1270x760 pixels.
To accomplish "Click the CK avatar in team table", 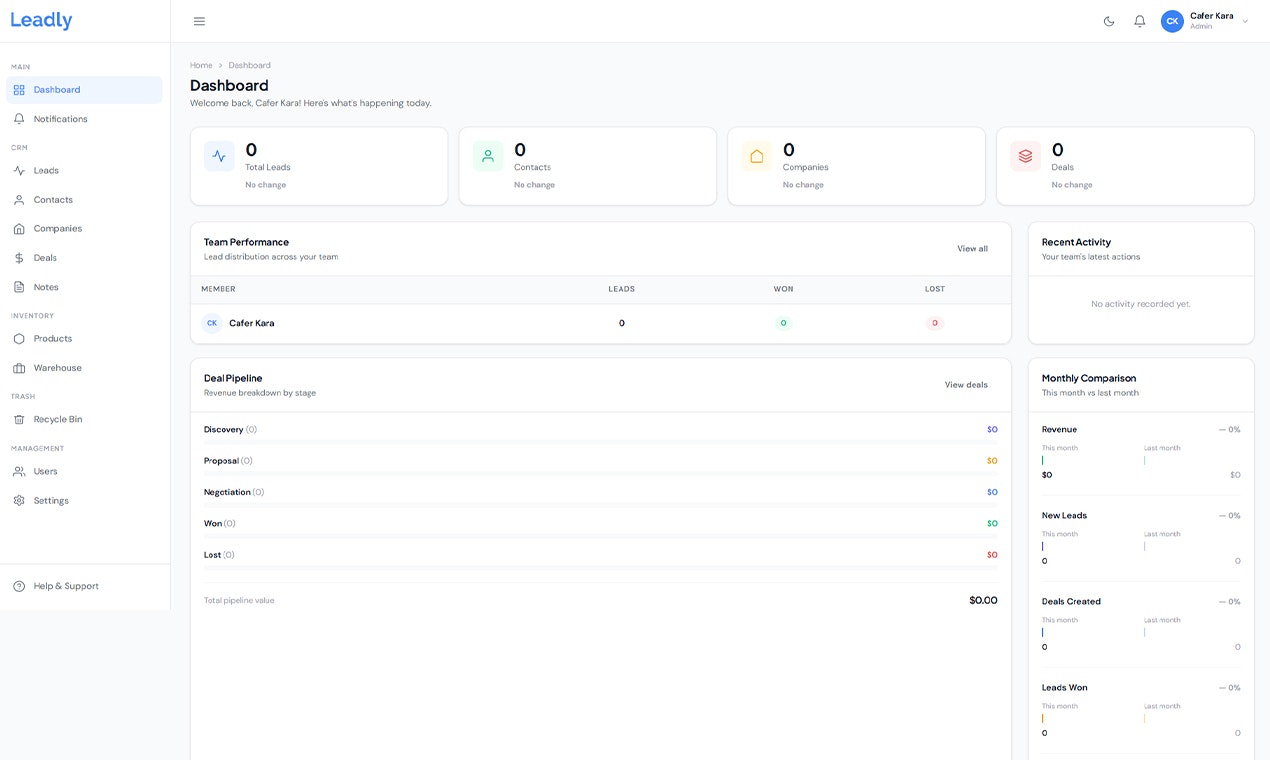I will click(212, 323).
